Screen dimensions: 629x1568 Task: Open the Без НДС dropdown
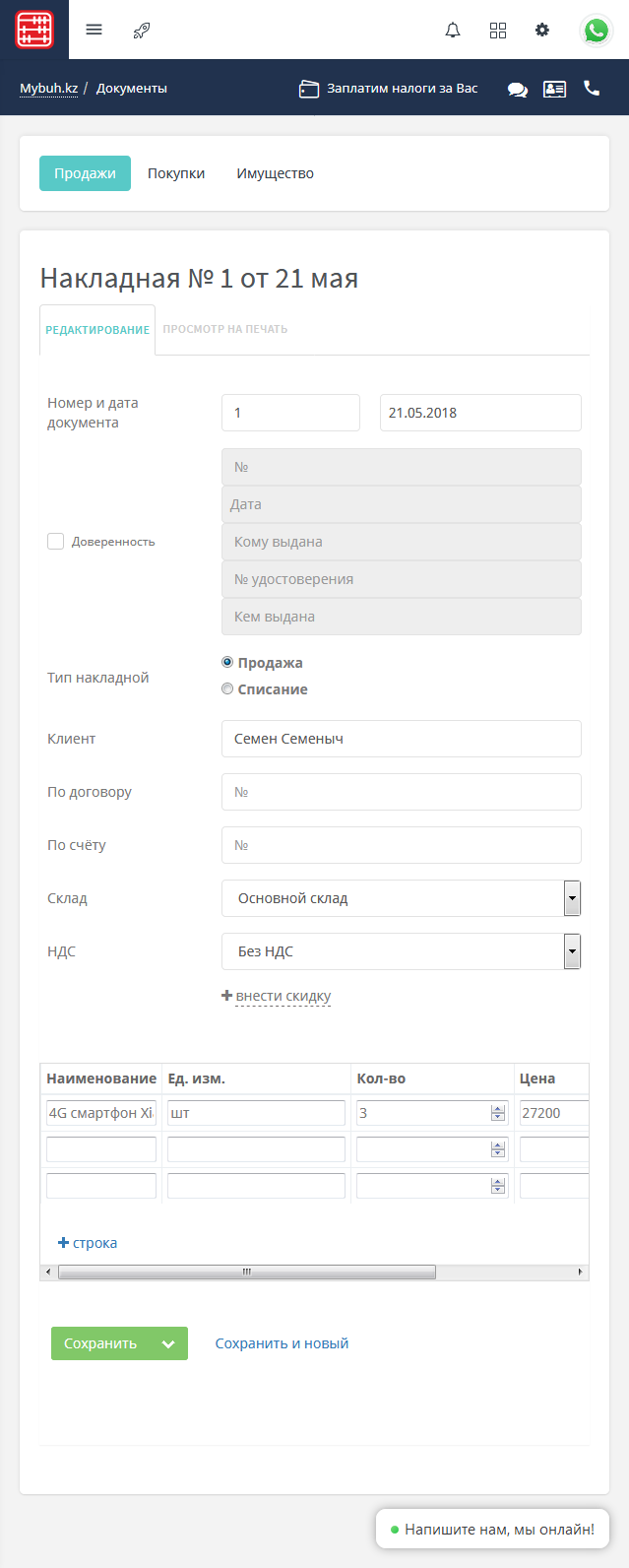coord(572,951)
